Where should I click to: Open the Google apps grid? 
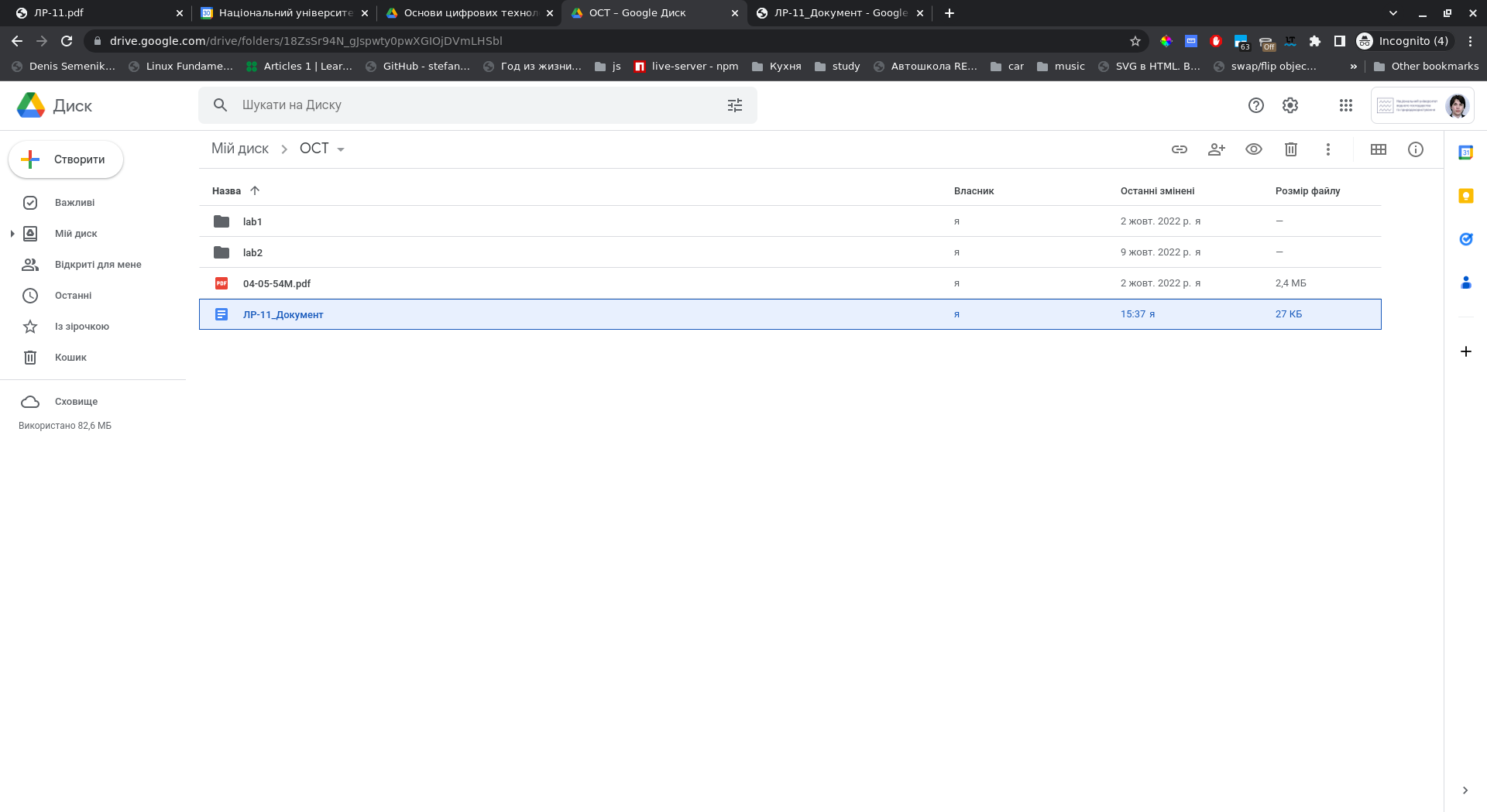(x=1345, y=105)
